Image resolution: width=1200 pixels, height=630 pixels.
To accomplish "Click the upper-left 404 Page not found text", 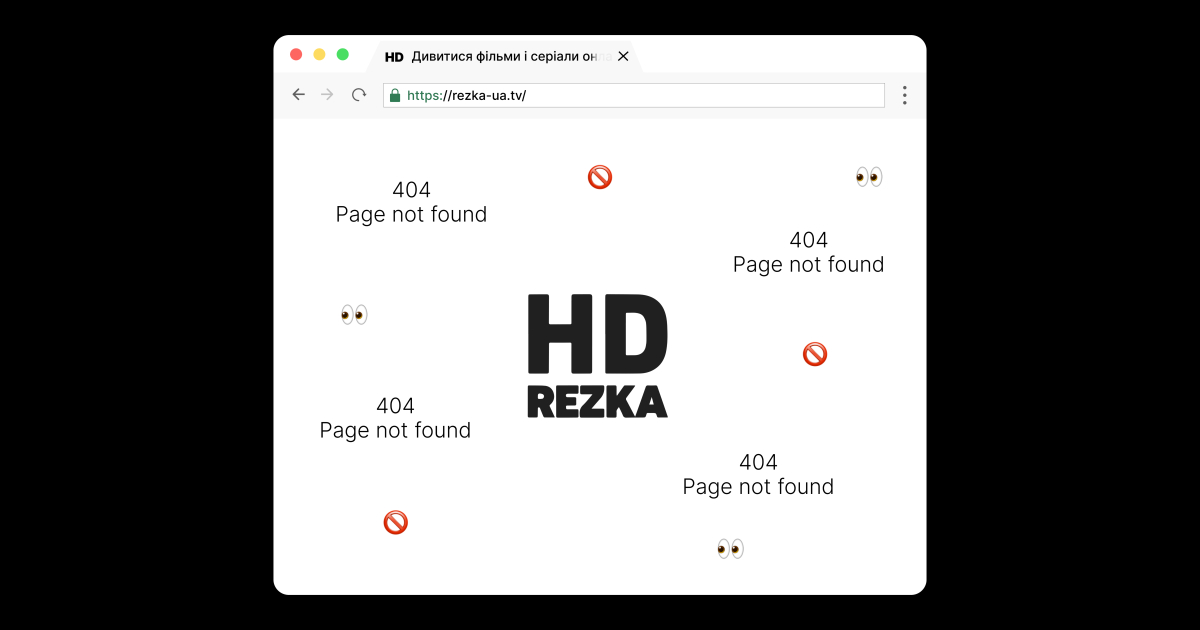I will pyautogui.click(x=410, y=202).
